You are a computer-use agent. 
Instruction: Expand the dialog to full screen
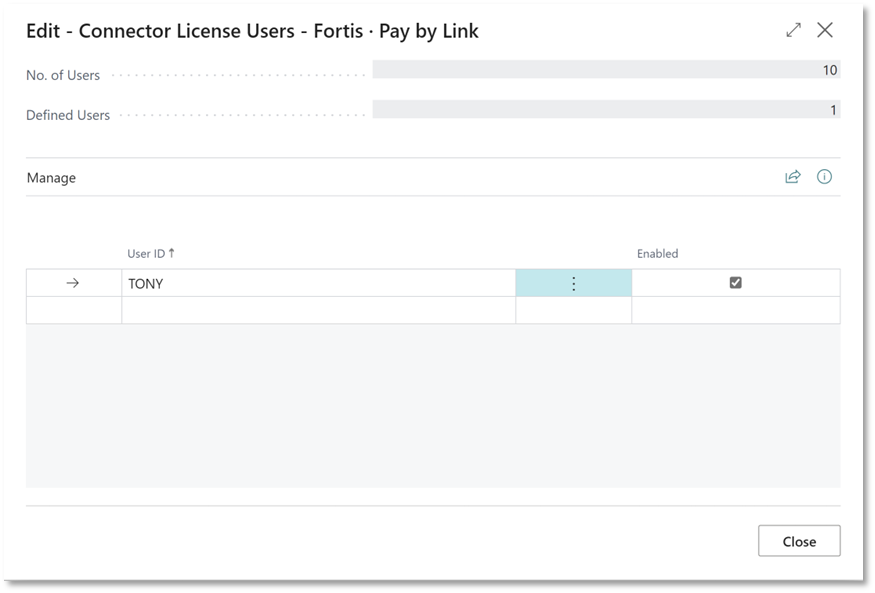coord(794,30)
